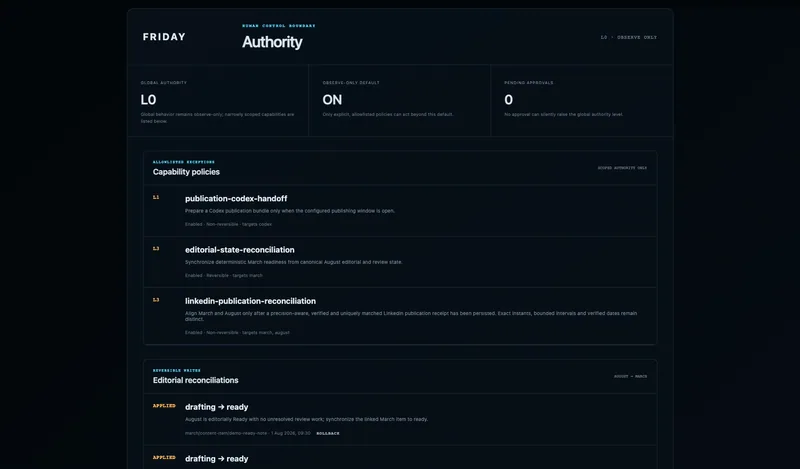This screenshot has height=469, width=800.
Task: Click the Capability policies section heading
Action: click(186, 172)
